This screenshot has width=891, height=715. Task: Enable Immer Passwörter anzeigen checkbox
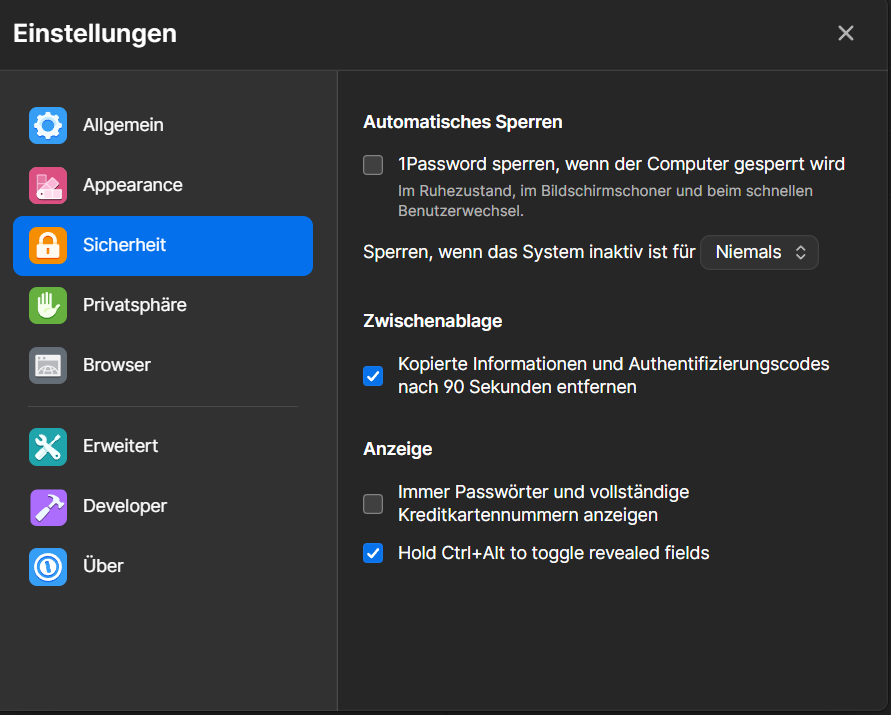point(373,504)
